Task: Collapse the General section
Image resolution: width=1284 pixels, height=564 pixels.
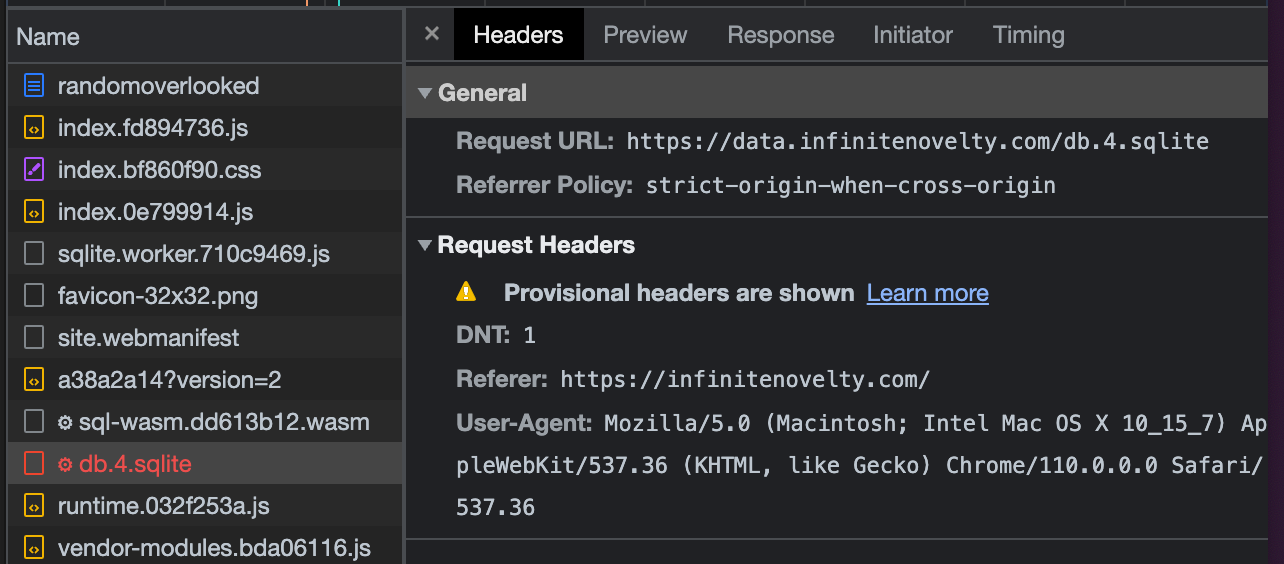Action: pyautogui.click(x=425, y=93)
